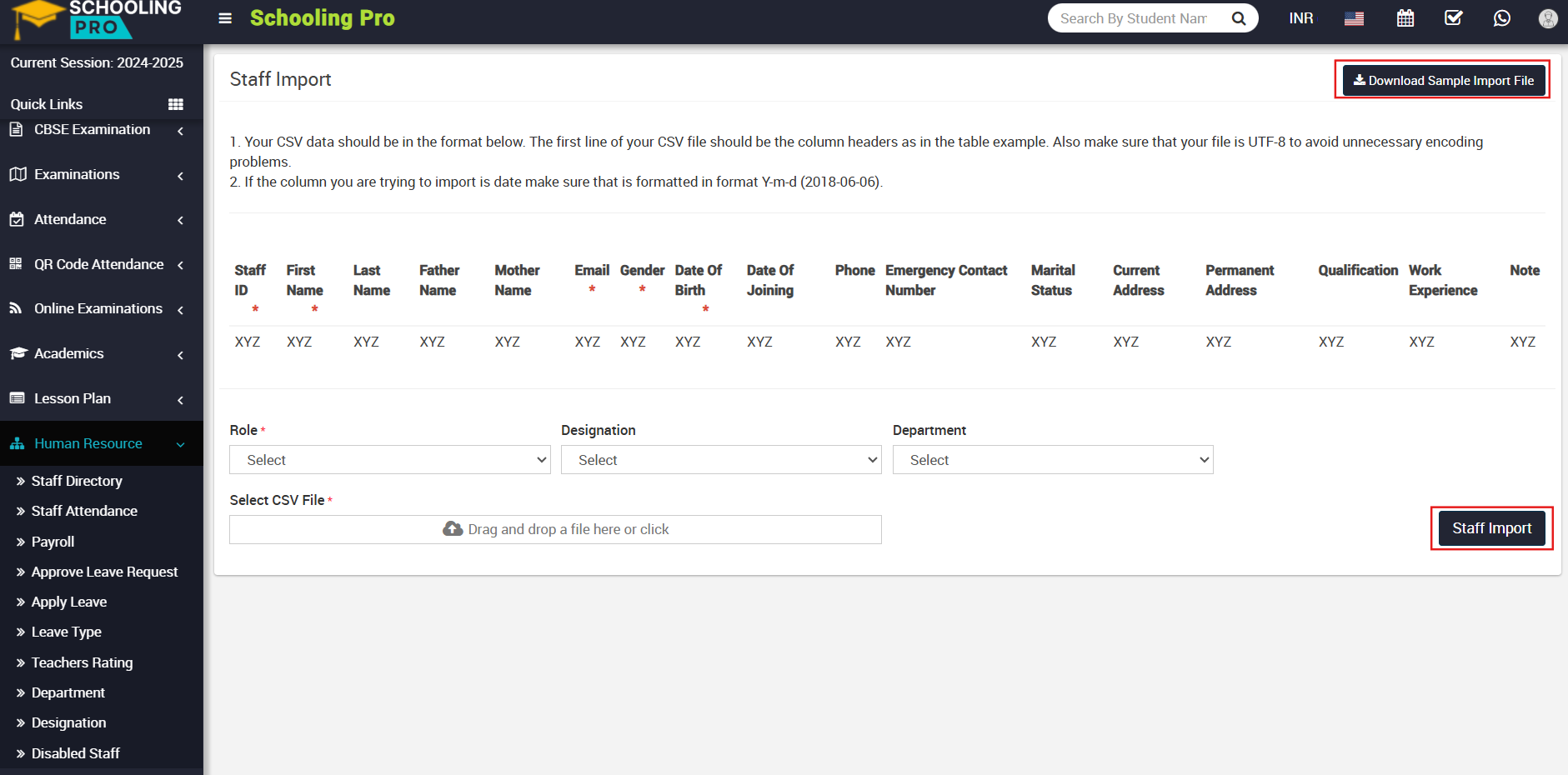Click Download Sample Import File button
Viewport: 1568px width, 775px height.
pos(1443,80)
